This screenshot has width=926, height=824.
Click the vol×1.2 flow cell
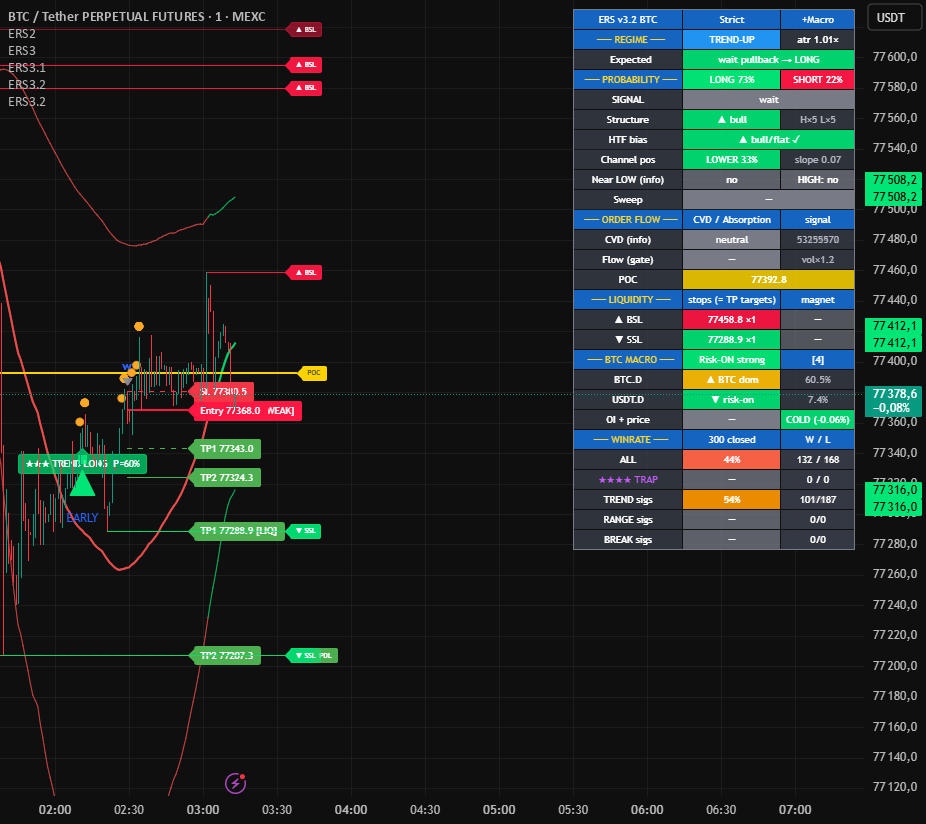(818, 260)
